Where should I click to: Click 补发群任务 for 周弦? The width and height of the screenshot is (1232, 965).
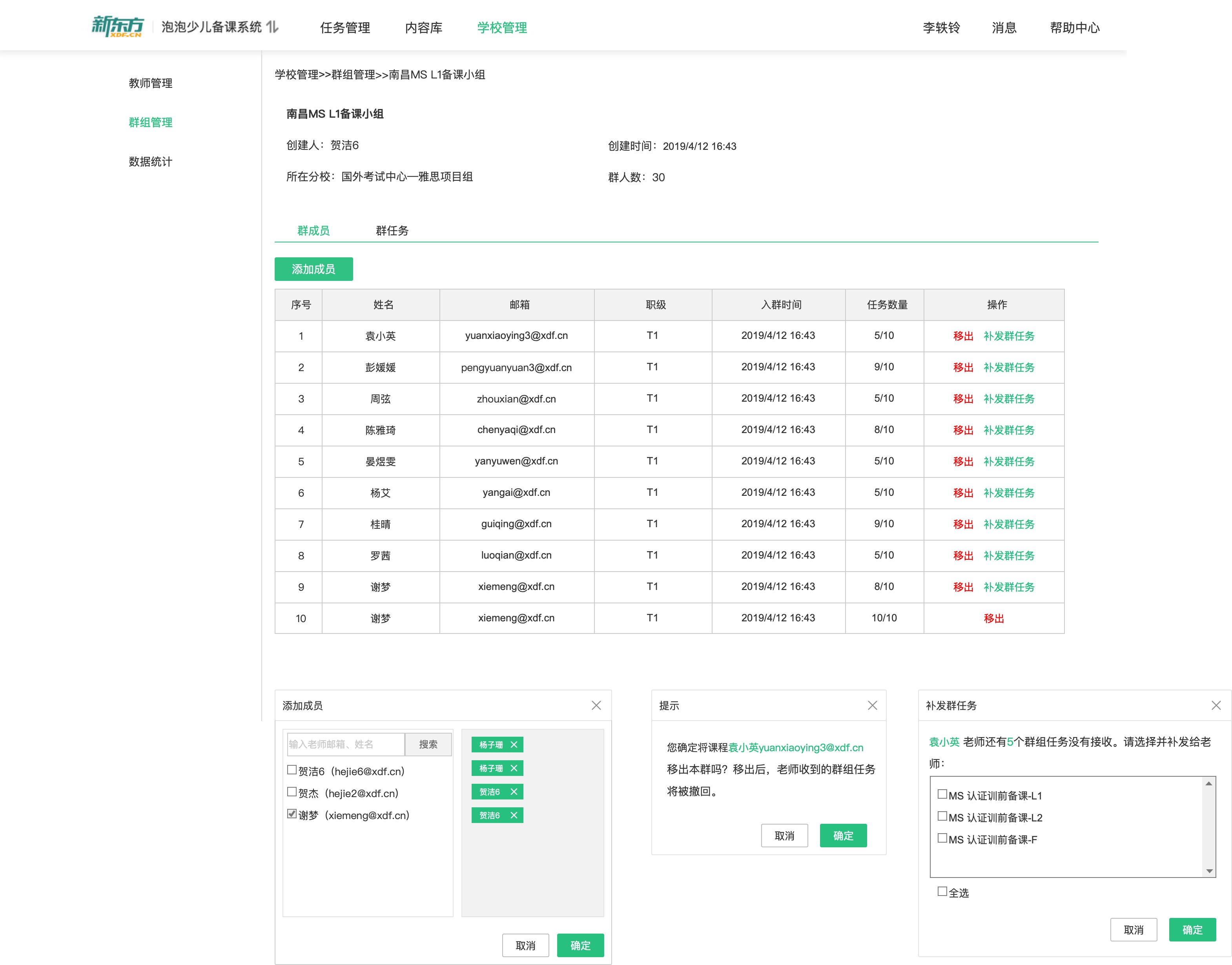click(1009, 399)
